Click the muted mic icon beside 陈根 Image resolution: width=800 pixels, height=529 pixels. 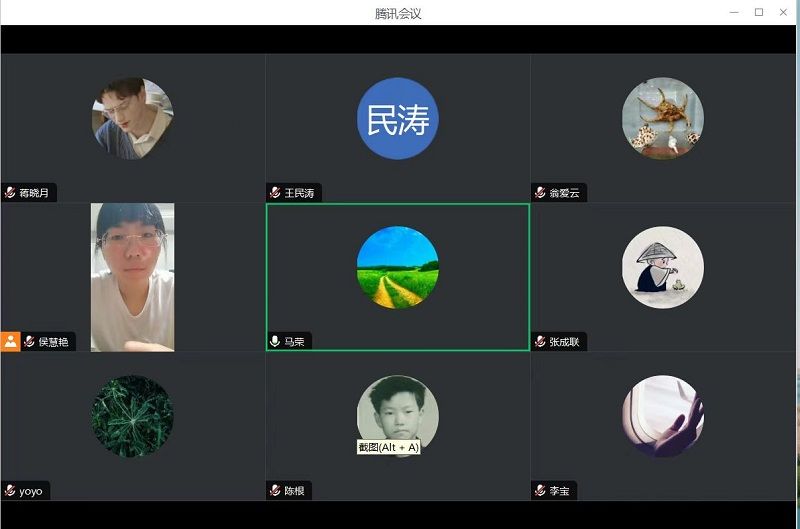[275, 490]
